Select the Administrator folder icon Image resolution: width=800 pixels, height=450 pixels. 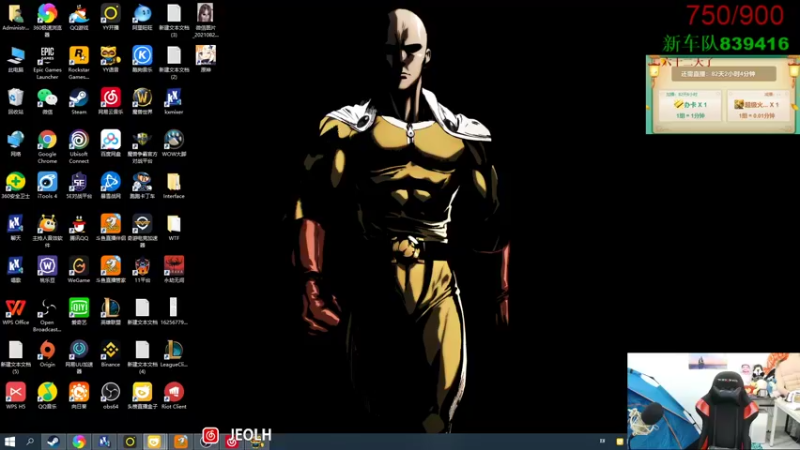point(15,17)
